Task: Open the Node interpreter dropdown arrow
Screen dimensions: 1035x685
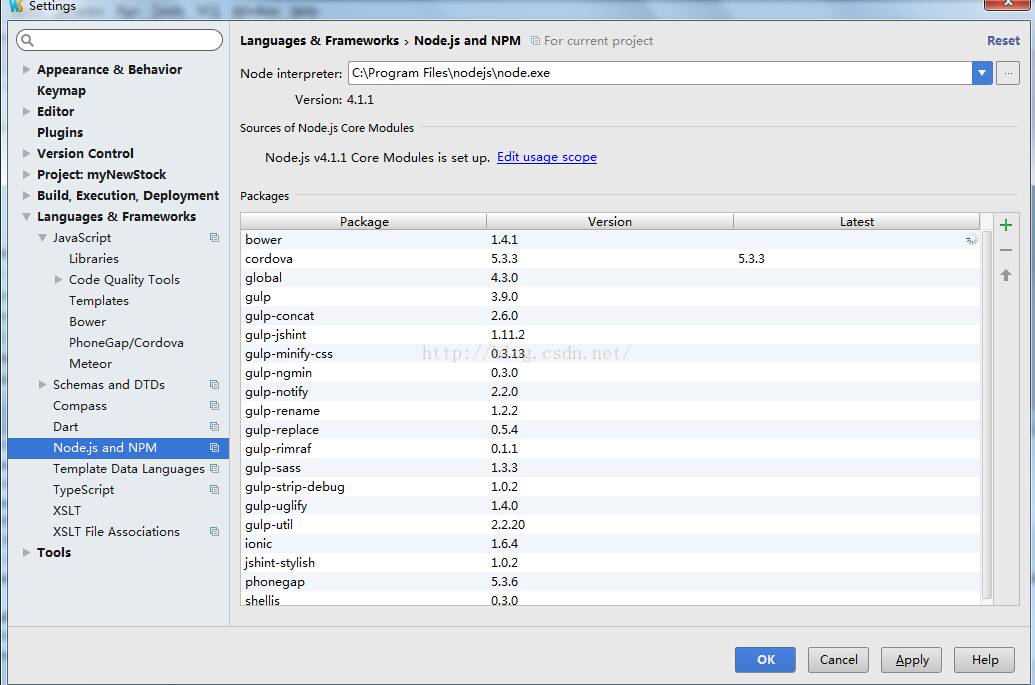Action: pos(982,73)
